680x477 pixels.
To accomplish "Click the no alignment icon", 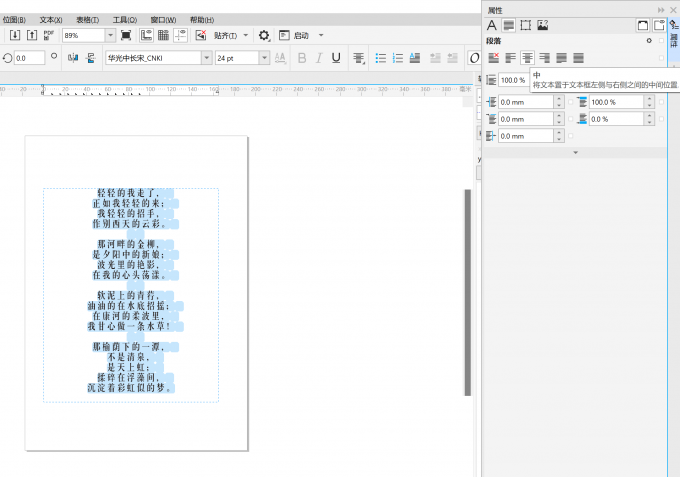I will click(493, 58).
